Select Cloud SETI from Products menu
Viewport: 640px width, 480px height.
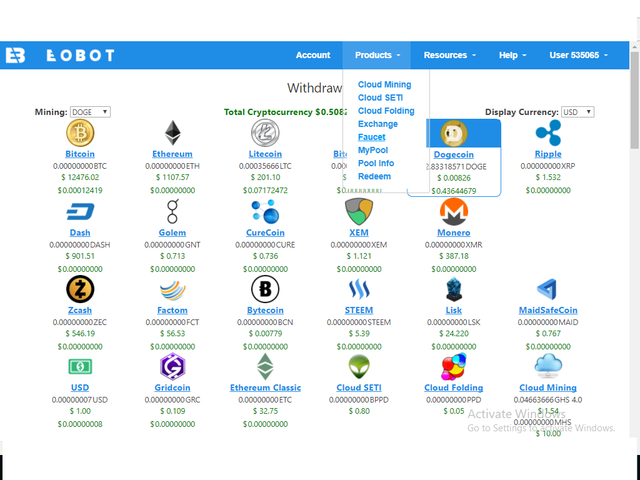380,98
